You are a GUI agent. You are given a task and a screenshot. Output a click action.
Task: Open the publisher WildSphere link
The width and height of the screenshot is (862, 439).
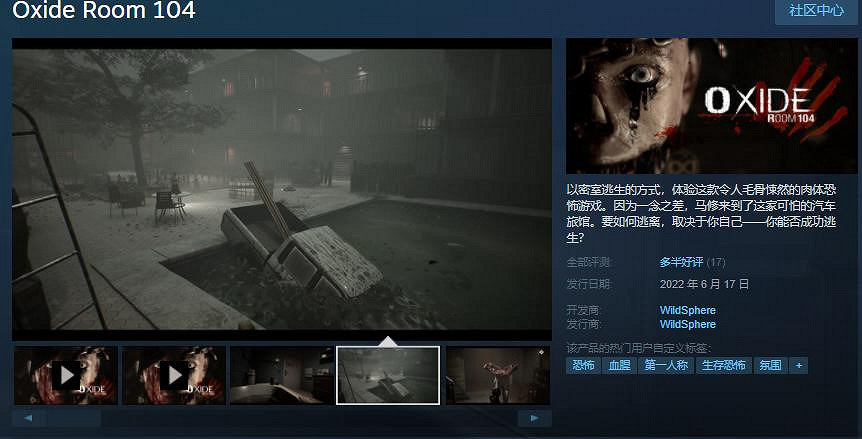click(x=688, y=324)
